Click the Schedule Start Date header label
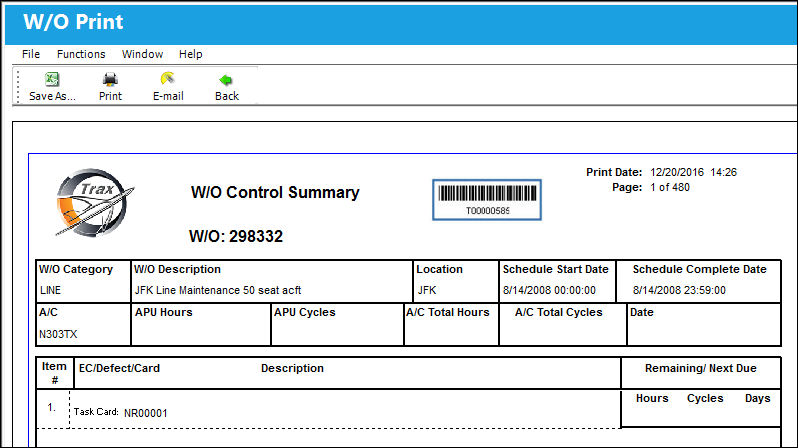The width and height of the screenshot is (798, 448). [x=556, y=269]
